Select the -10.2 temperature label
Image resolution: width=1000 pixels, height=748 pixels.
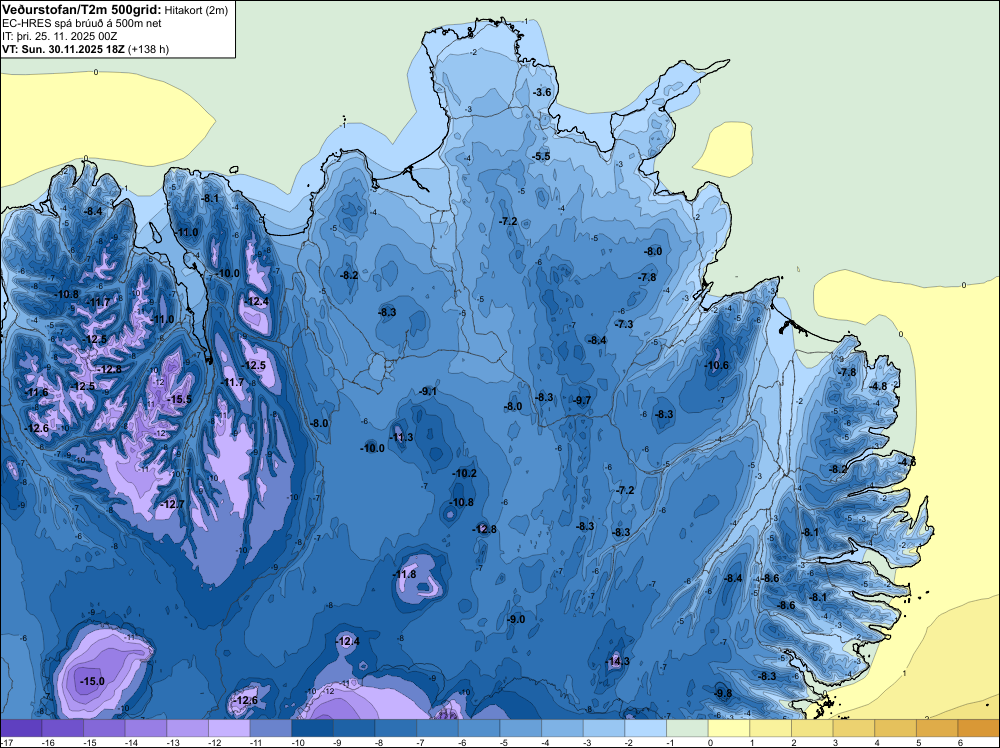pos(464,473)
